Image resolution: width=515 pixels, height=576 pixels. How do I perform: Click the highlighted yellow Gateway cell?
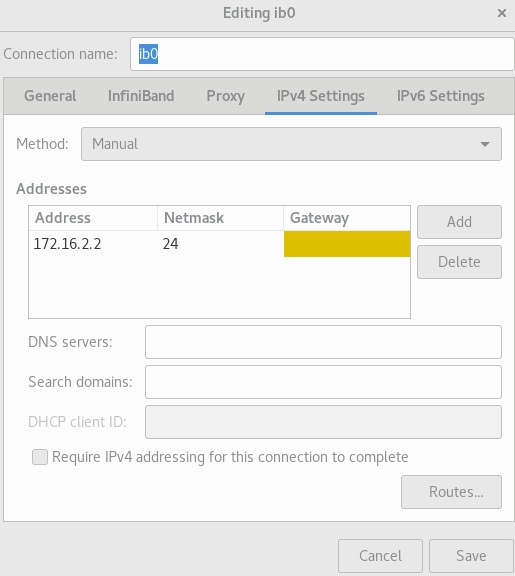coord(347,244)
